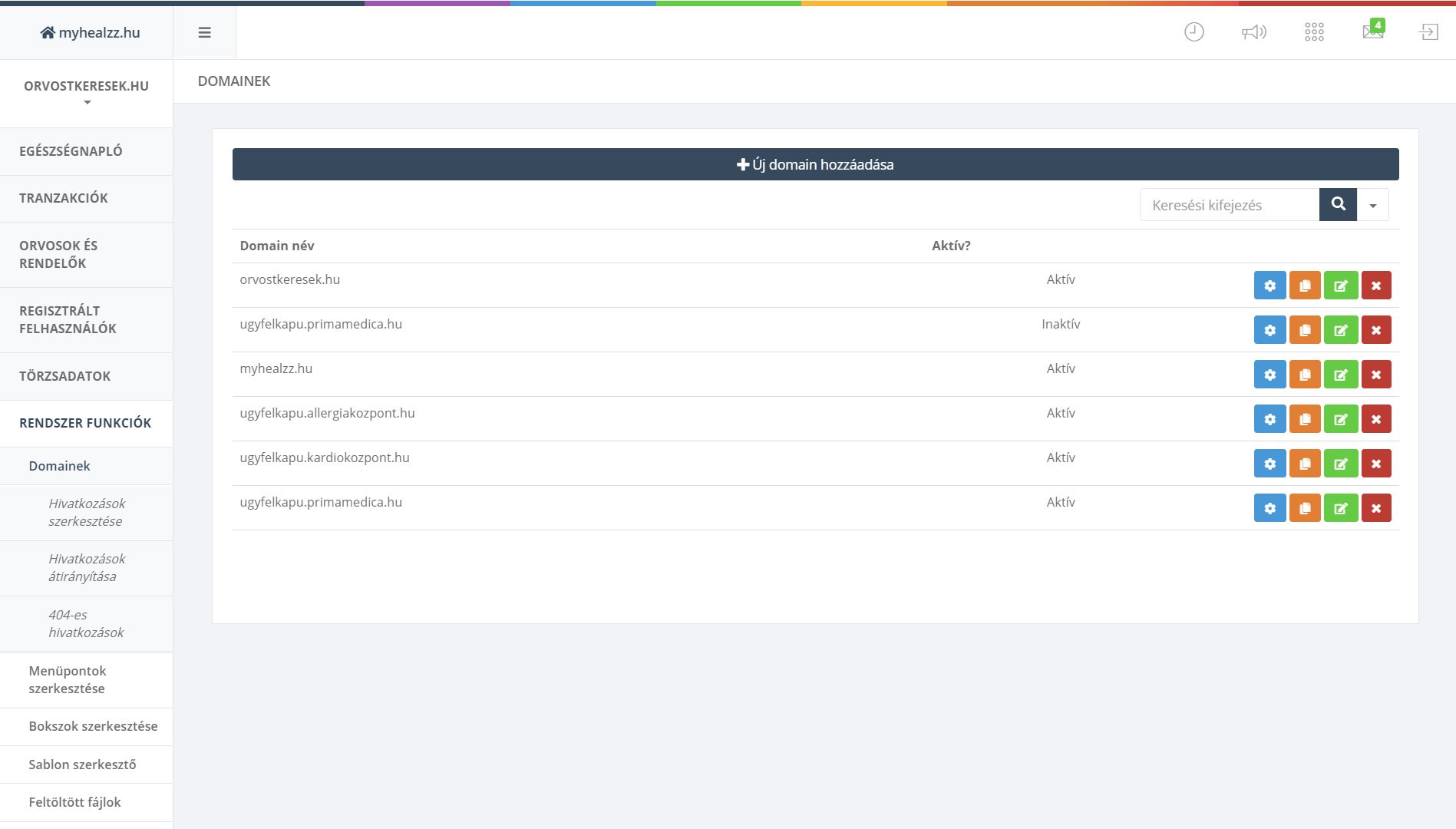Go to myhealzz.hu home link
Image resolution: width=1456 pixels, height=829 pixels.
(x=90, y=32)
